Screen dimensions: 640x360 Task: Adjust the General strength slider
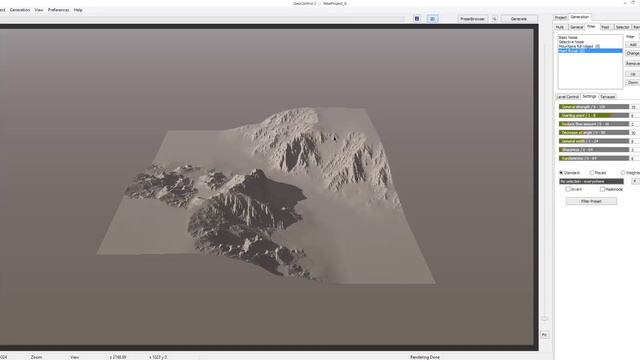(x=594, y=107)
